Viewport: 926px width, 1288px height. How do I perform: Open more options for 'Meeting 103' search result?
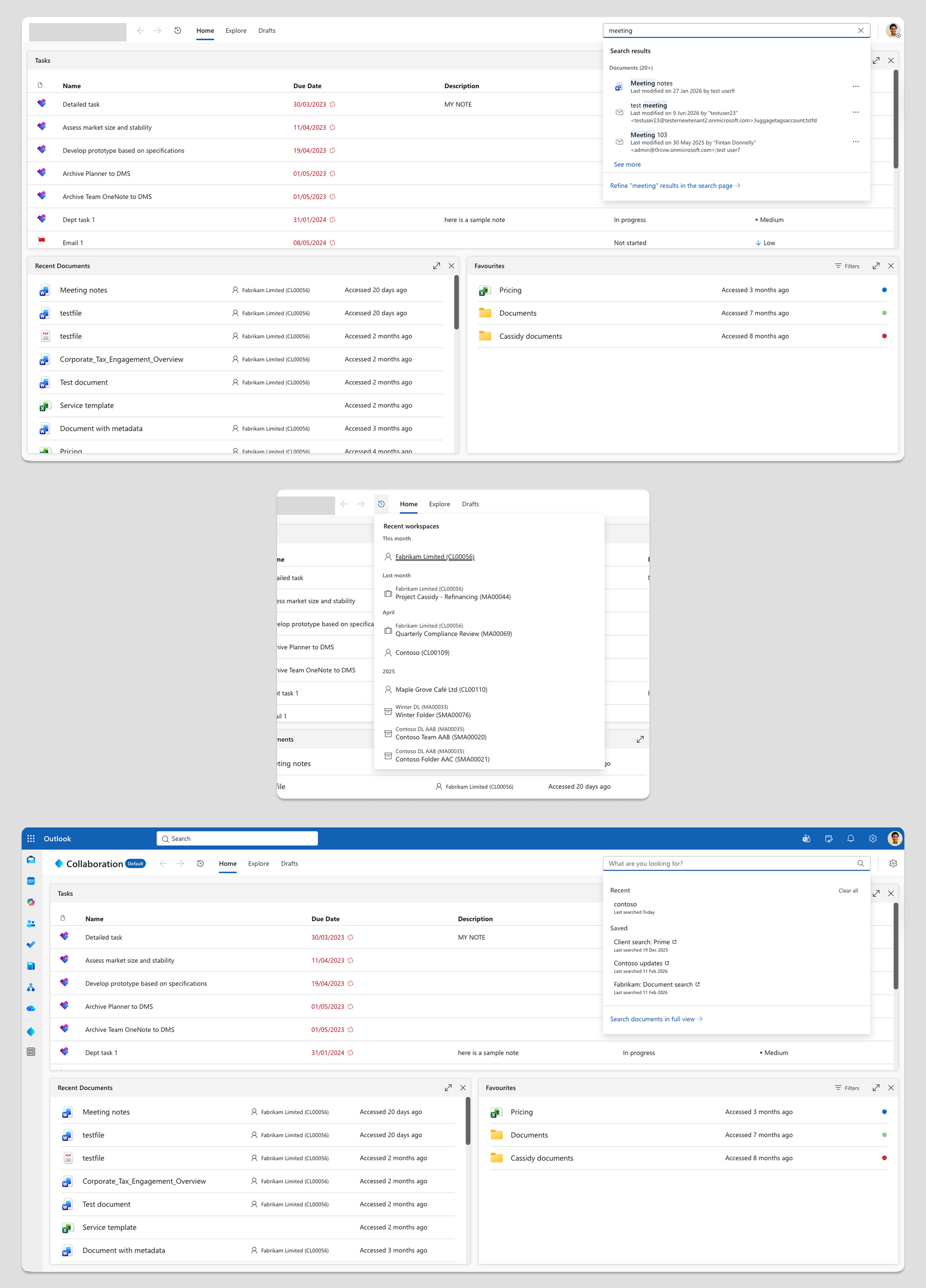click(856, 141)
